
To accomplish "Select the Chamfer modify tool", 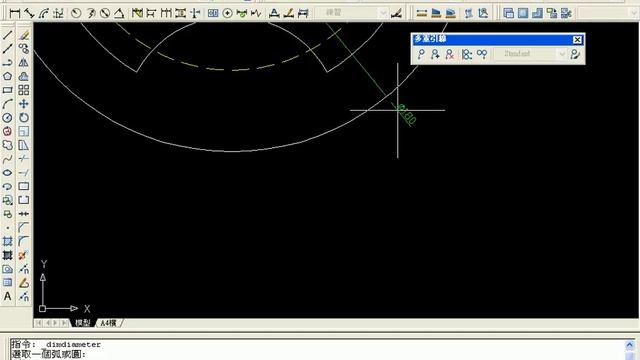I will pos(24,228).
